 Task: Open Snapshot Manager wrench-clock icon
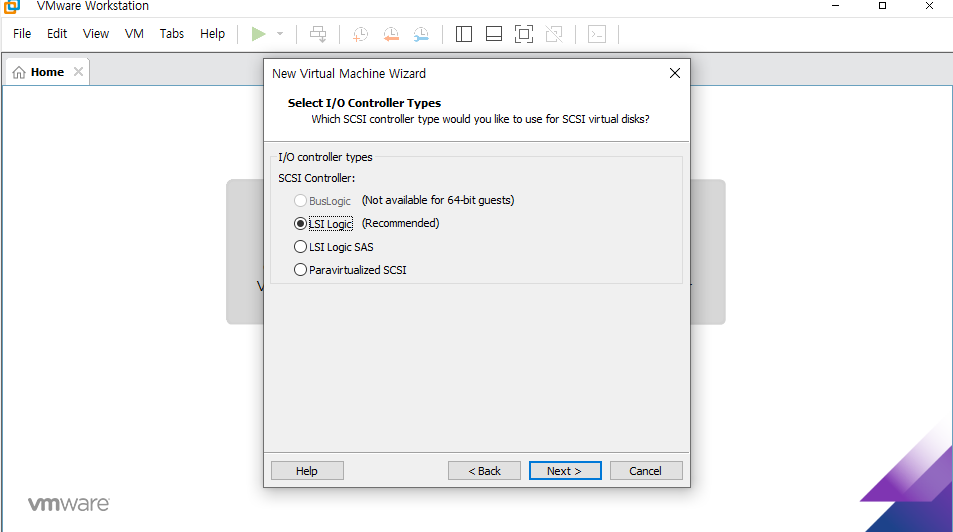coord(421,34)
